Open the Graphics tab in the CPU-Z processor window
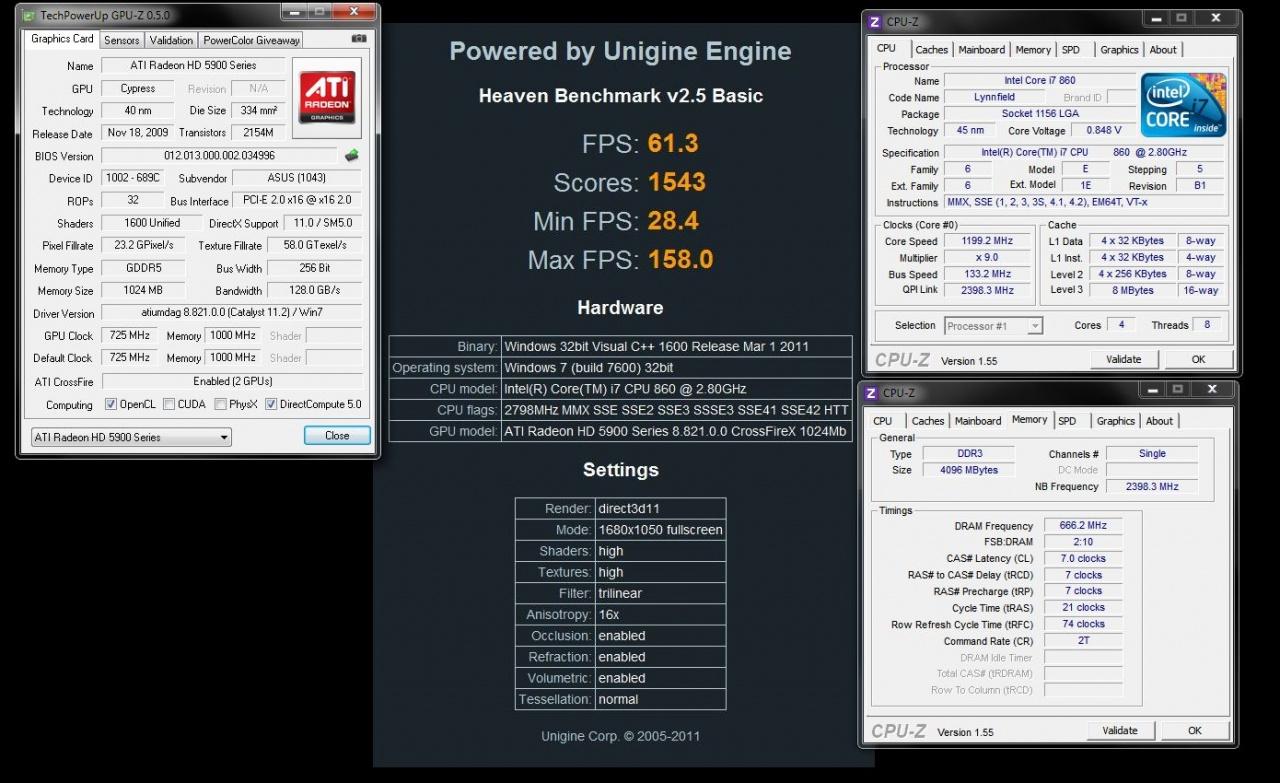Screen dimensions: 1280x783 tap(1119, 50)
